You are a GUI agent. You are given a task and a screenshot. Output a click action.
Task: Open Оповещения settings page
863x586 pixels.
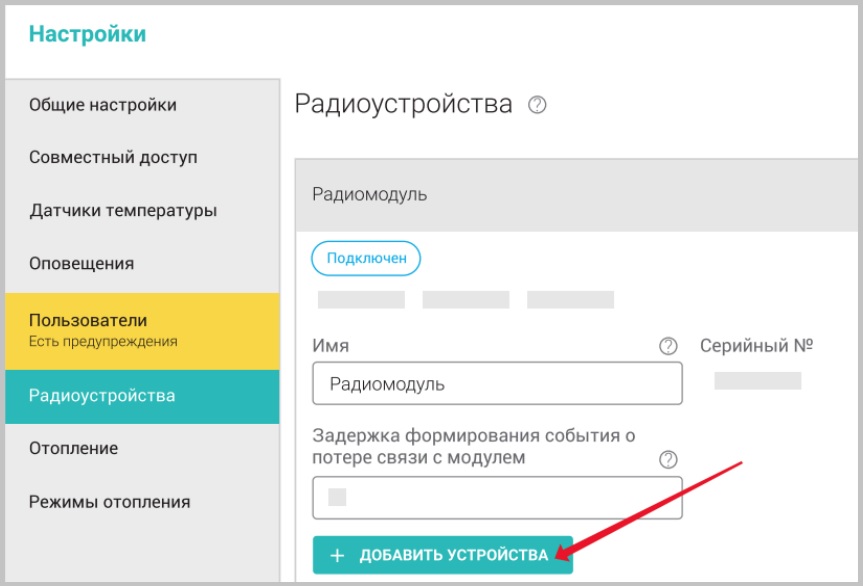[x=81, y=264]
